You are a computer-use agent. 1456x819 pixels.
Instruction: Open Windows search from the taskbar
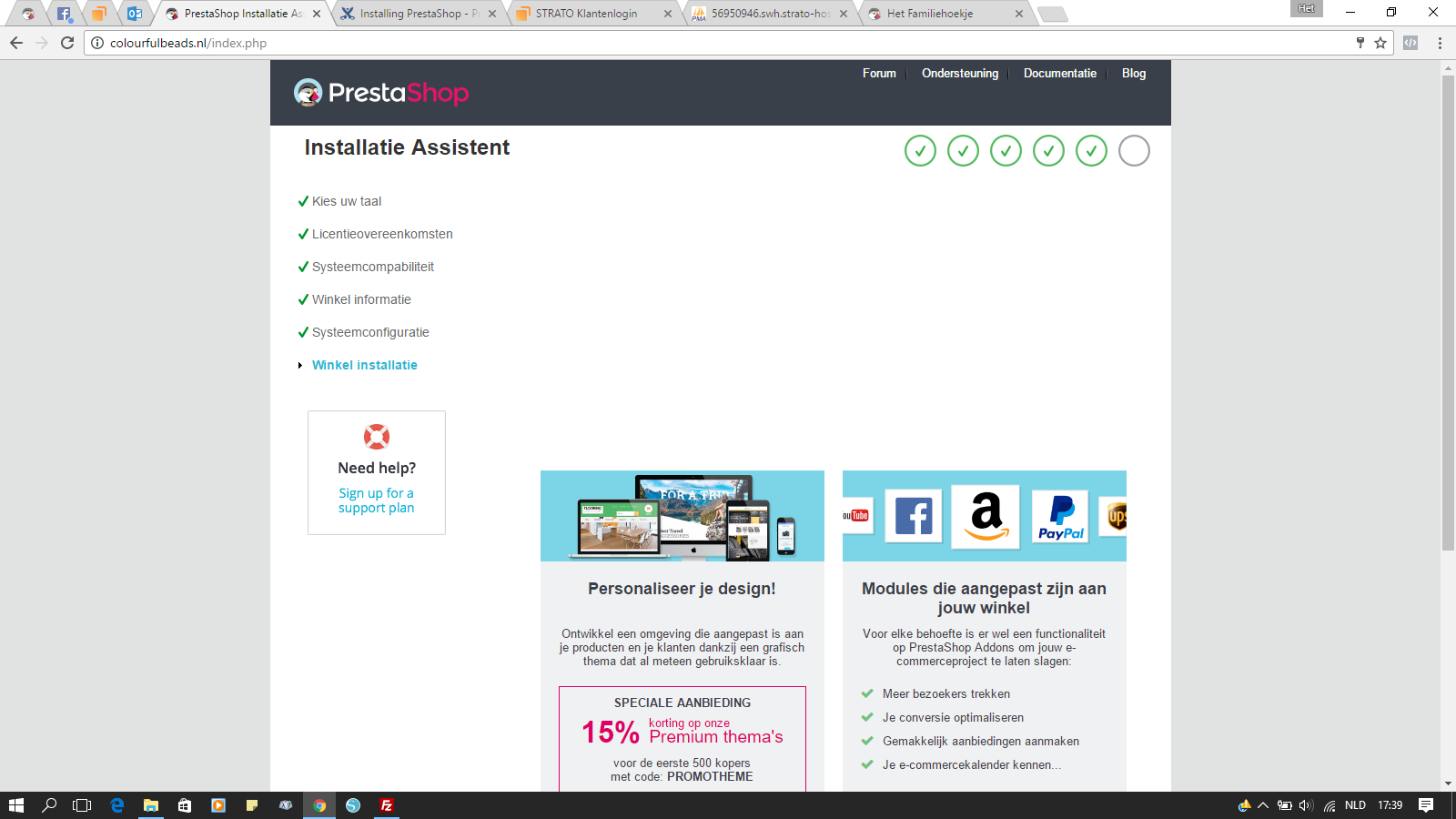point(49,805)
